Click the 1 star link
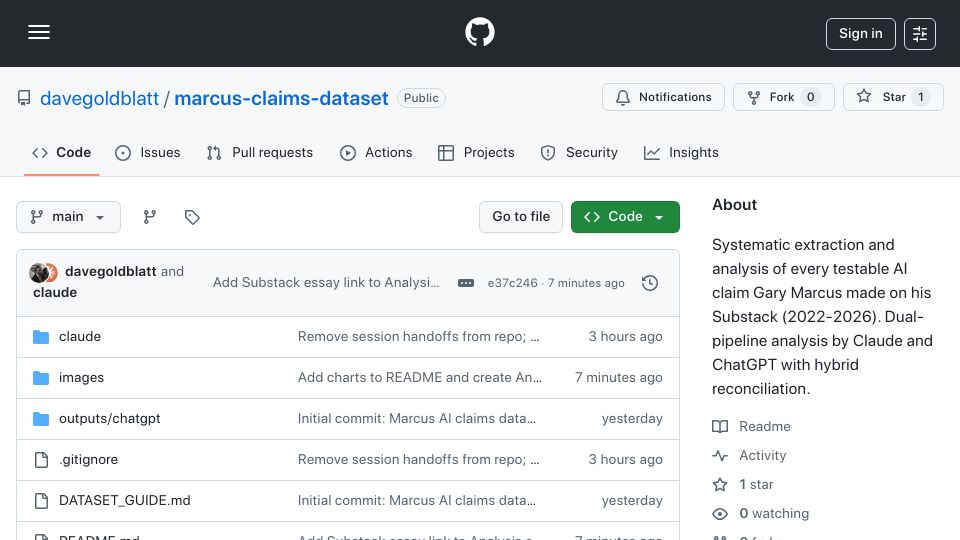This screenshot has height=540, width=960. 756,484
